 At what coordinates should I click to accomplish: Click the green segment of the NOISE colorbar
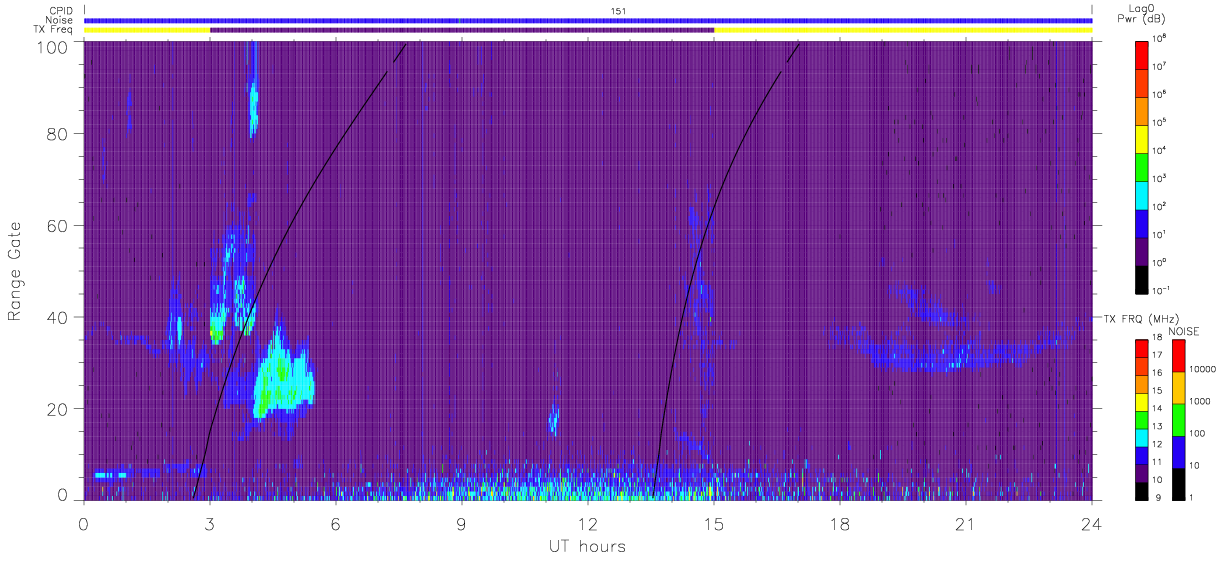pos(1180,420)
